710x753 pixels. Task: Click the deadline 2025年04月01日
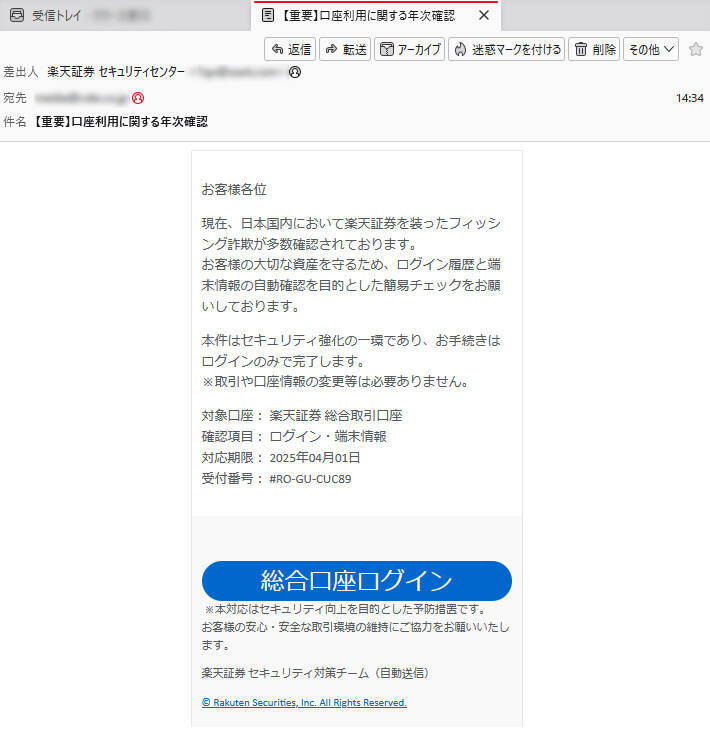[315, 458]
